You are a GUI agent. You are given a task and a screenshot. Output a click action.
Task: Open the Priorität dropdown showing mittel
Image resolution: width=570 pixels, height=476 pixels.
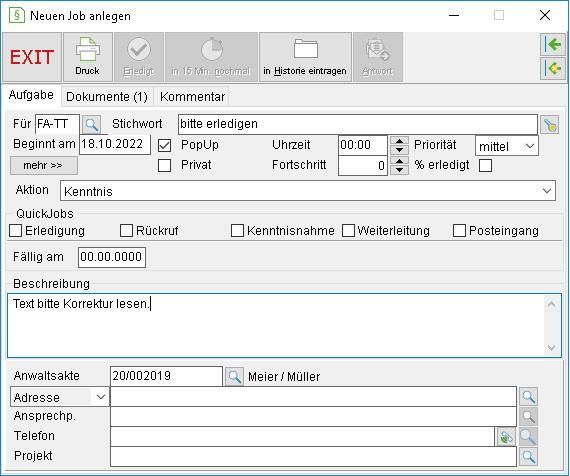(507, 146)
